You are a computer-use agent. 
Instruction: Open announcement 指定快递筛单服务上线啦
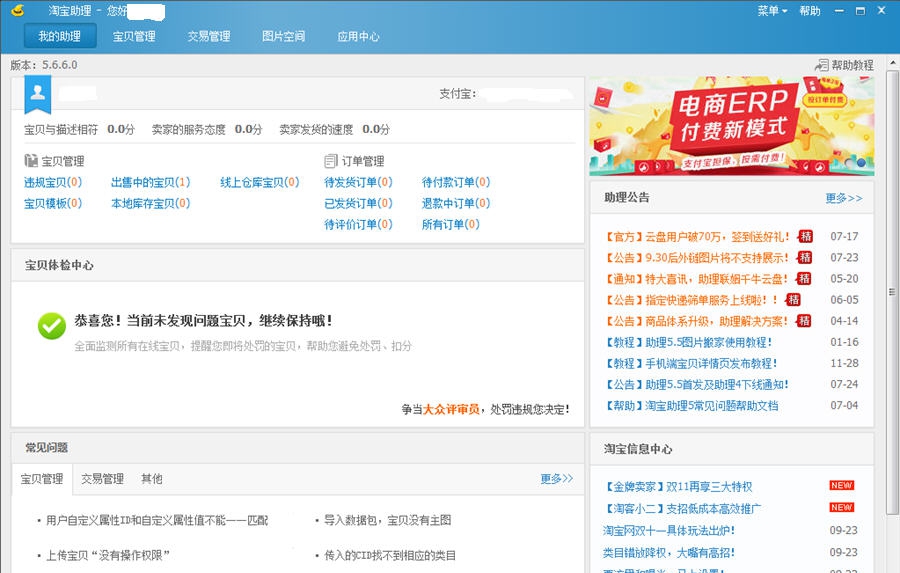692,300
